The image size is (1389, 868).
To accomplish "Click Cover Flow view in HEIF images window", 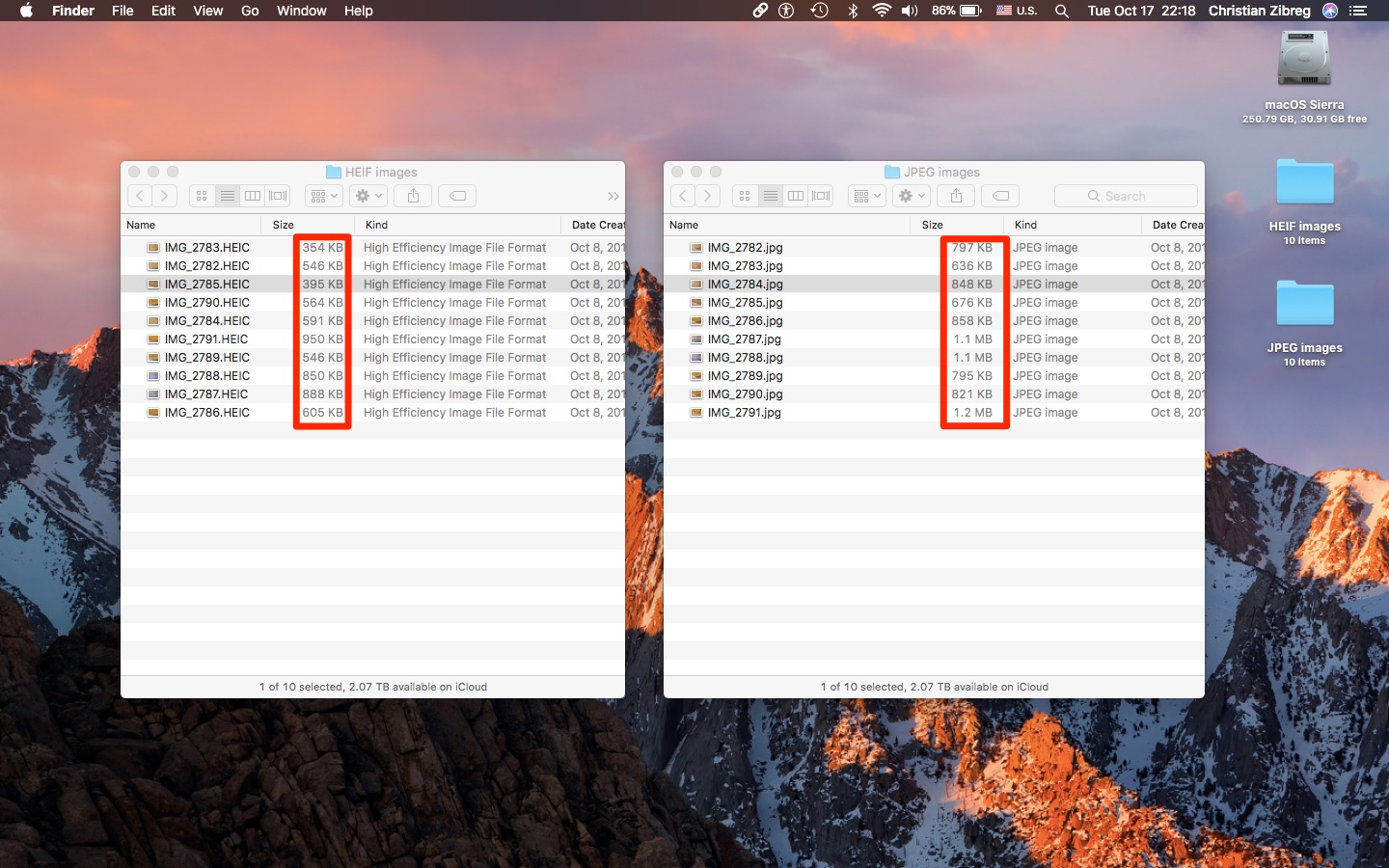I will tap(279, 196).
